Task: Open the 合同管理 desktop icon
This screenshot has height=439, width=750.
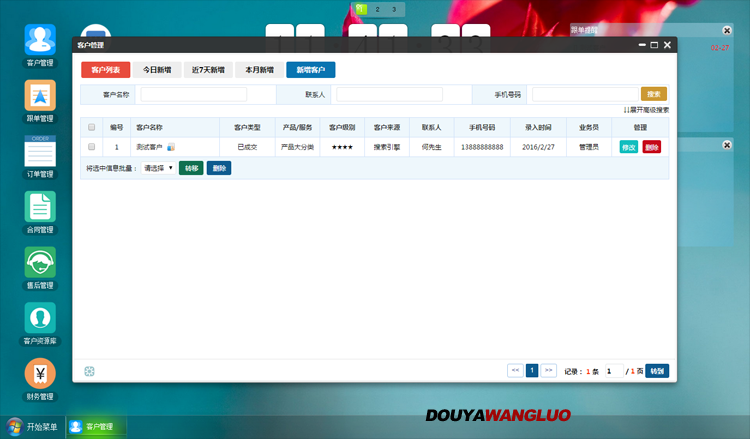Action: 40,206
